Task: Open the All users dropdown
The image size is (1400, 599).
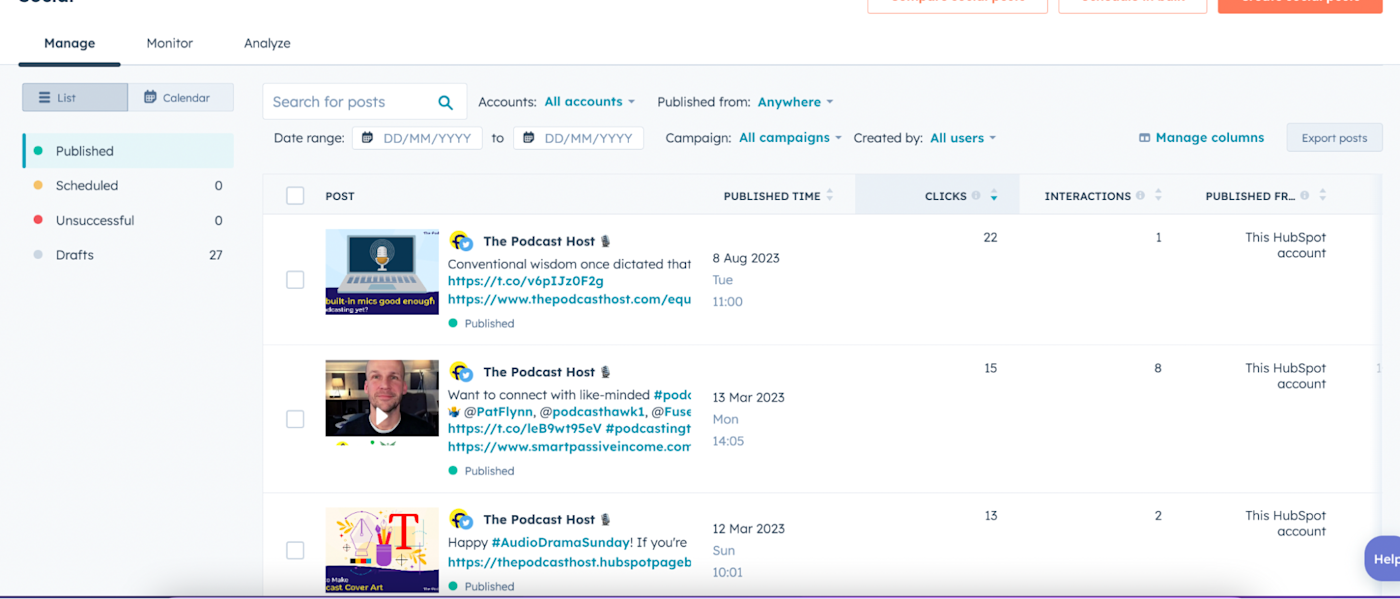Action: (x=963, y=138)
